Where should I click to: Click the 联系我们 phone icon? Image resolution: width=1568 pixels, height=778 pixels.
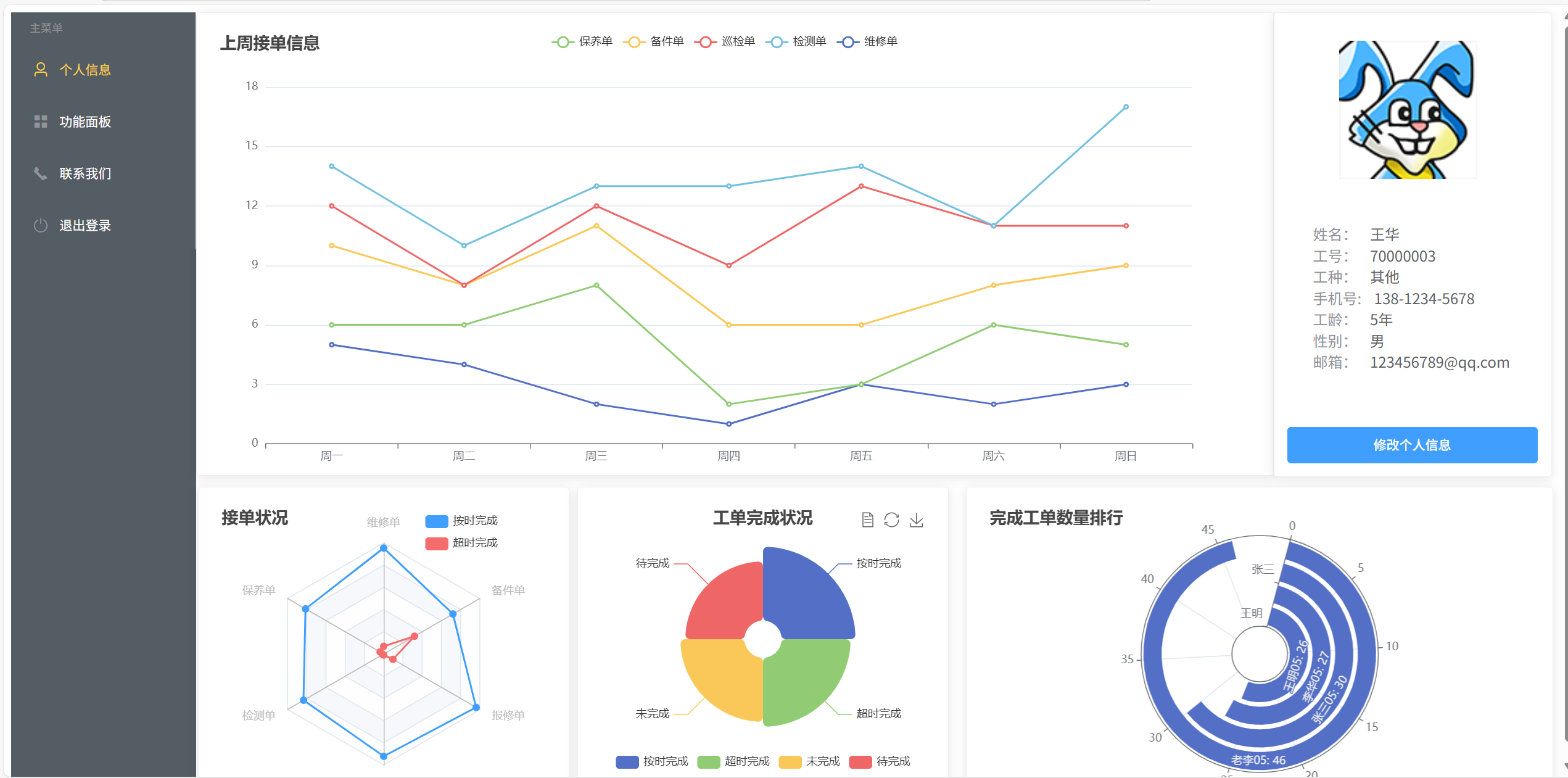click(41, 173)
